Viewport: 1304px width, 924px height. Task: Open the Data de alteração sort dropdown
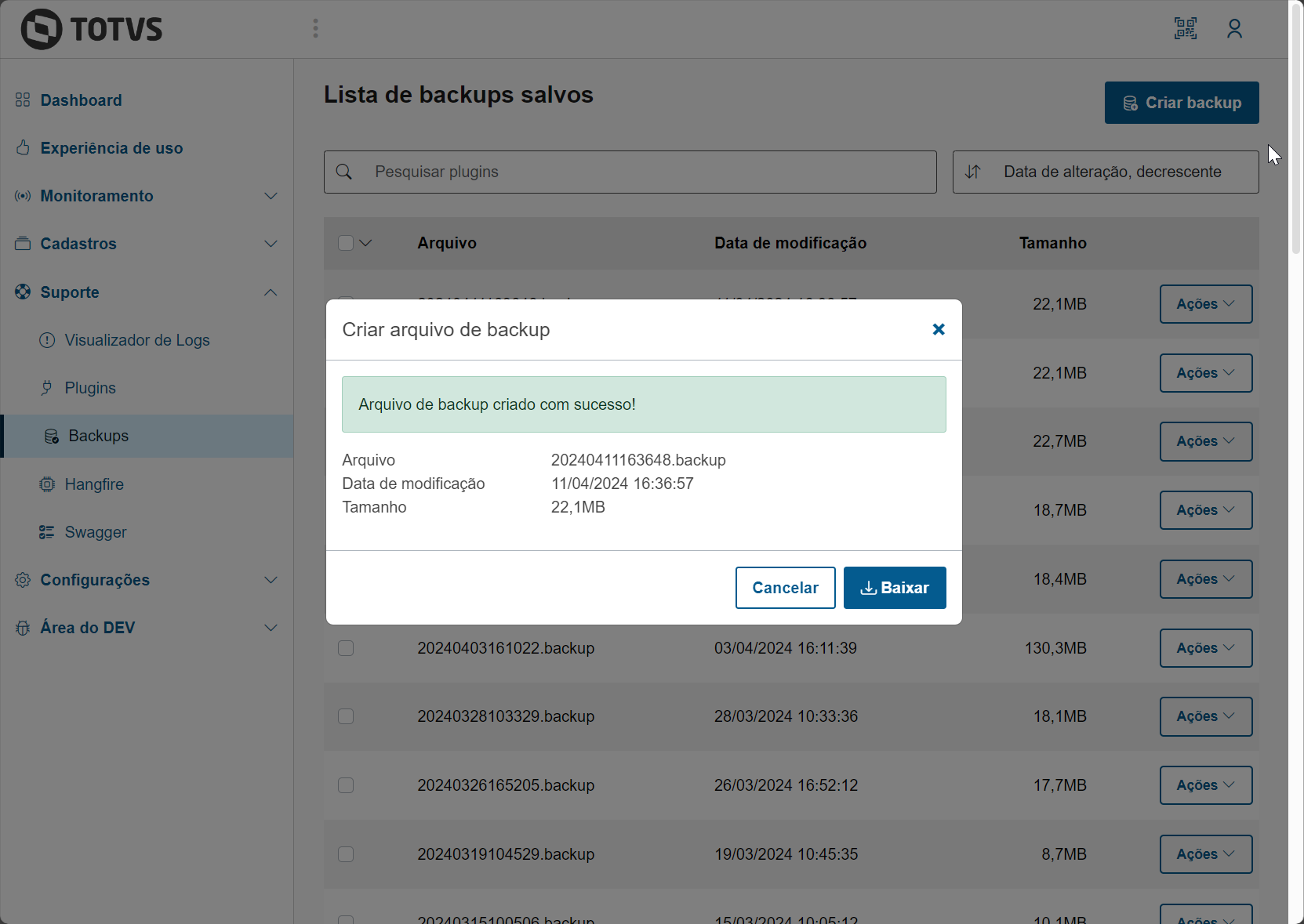pyautogui.click(x=1105, y=172)
